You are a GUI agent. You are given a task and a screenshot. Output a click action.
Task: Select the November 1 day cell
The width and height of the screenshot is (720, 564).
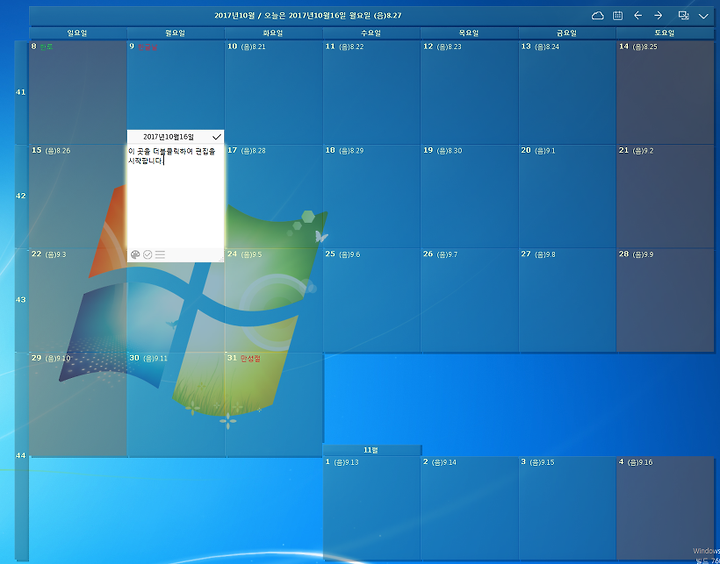(x=371, y=508)
